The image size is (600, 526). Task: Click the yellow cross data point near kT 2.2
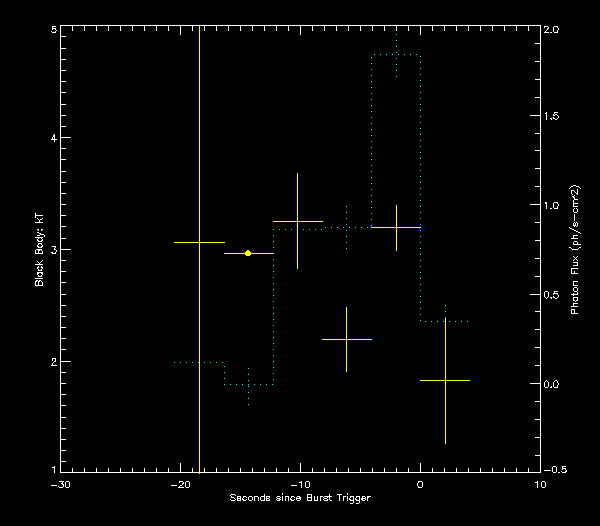346,339
